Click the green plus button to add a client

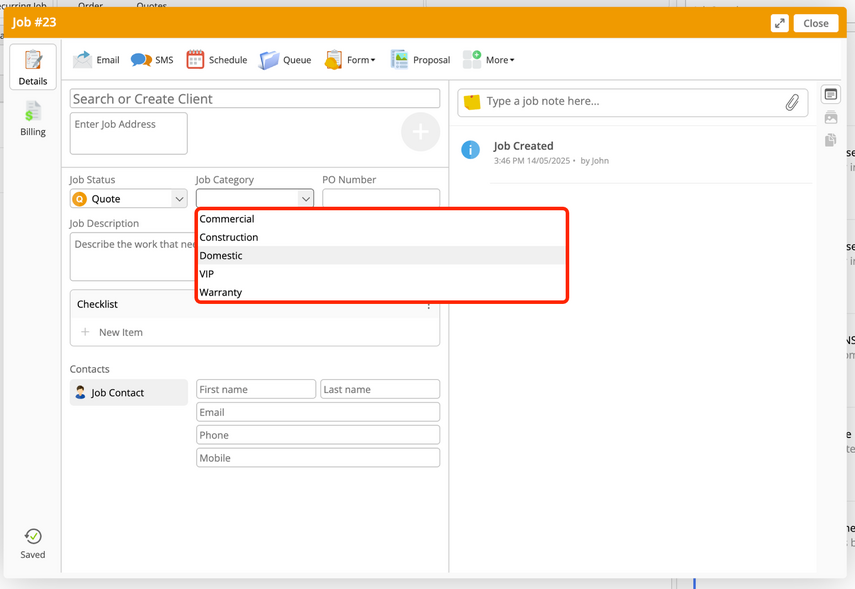(420, 131)
